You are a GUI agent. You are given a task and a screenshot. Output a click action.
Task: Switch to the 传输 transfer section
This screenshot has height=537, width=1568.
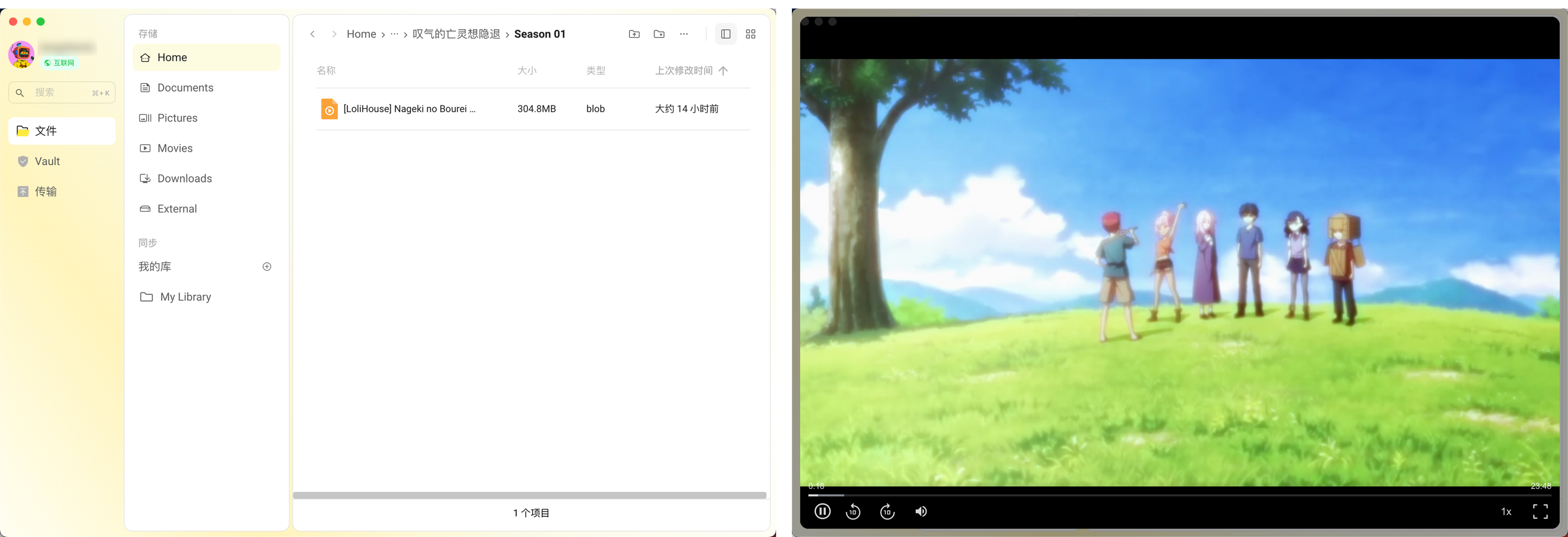click(45, 192)
